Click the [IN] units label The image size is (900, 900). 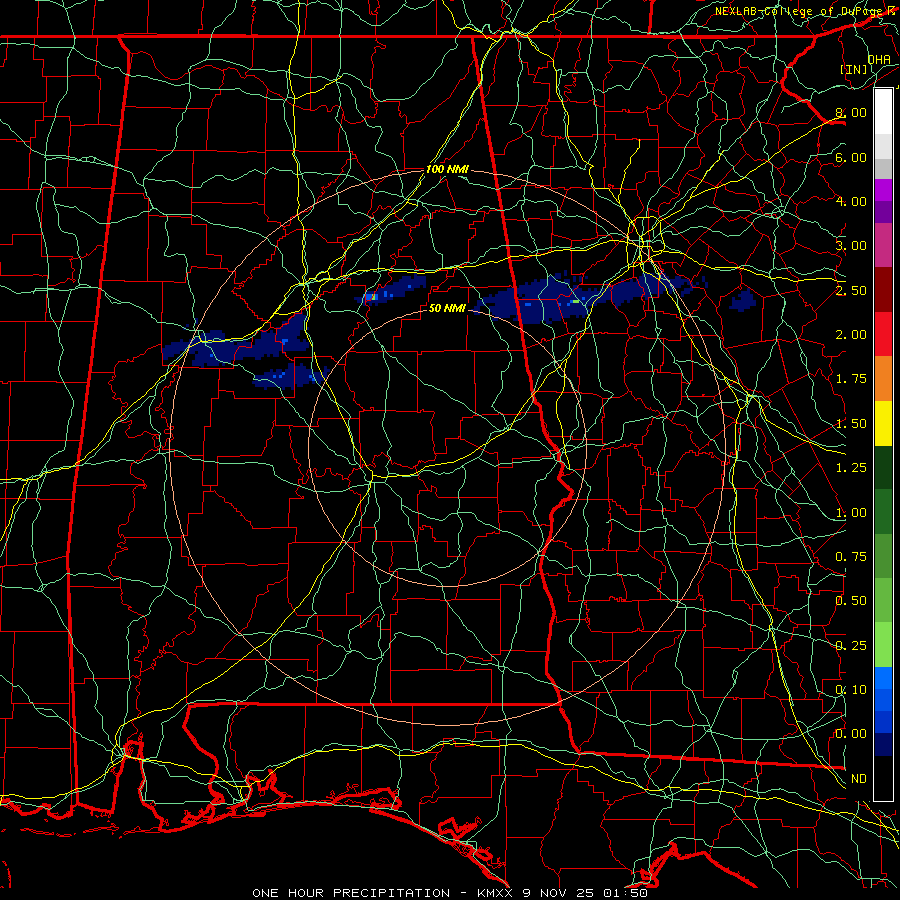coord(854,70)
